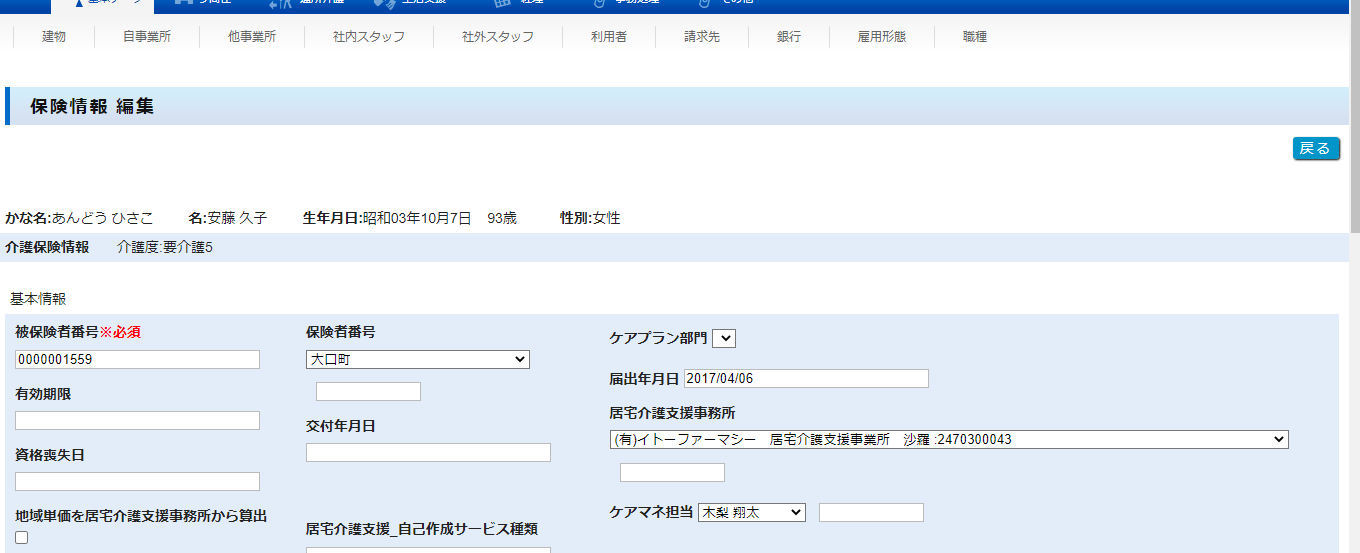Select the 社内スタッフ submenu item
The height and width of the screenshot is (553, 1360).
(x=369, y=37)
